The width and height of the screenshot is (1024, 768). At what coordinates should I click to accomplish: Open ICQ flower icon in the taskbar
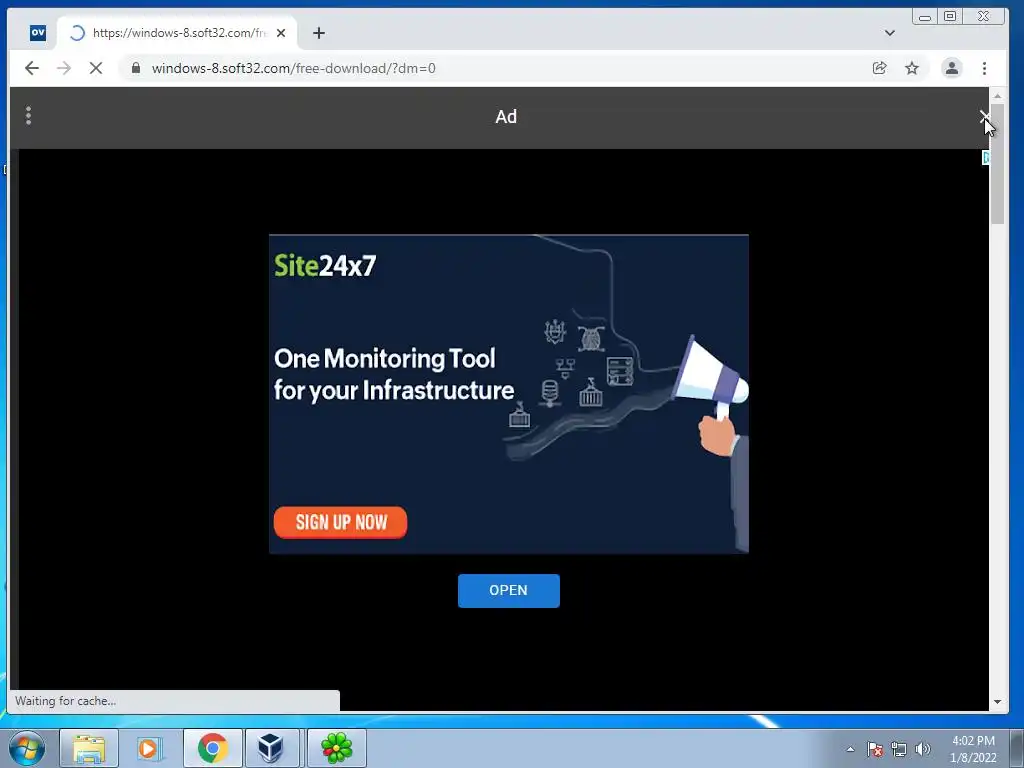click(336, 748)
